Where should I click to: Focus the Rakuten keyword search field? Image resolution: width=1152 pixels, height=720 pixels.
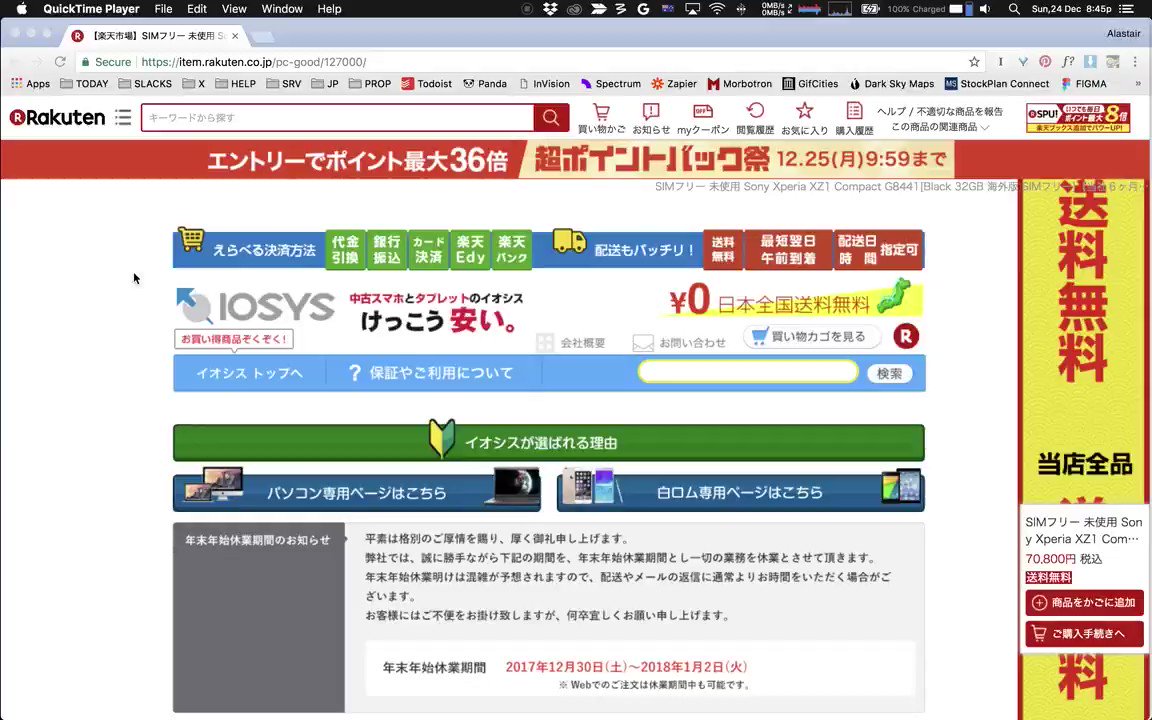(338, 118)
